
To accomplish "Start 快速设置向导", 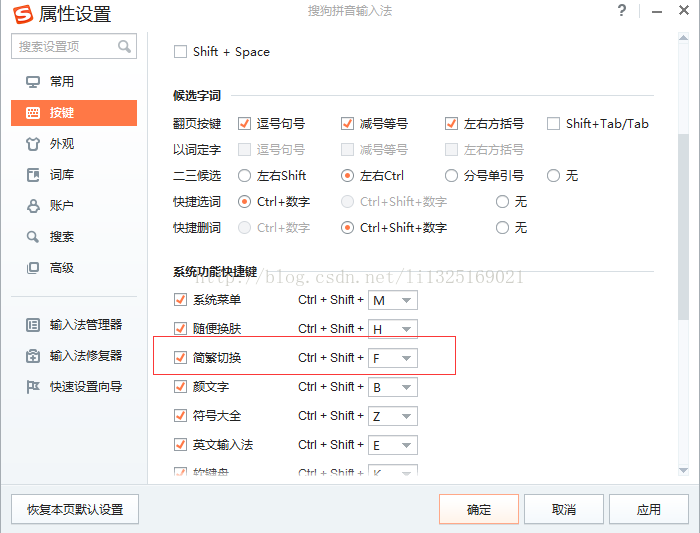I will tap(74, 387).
